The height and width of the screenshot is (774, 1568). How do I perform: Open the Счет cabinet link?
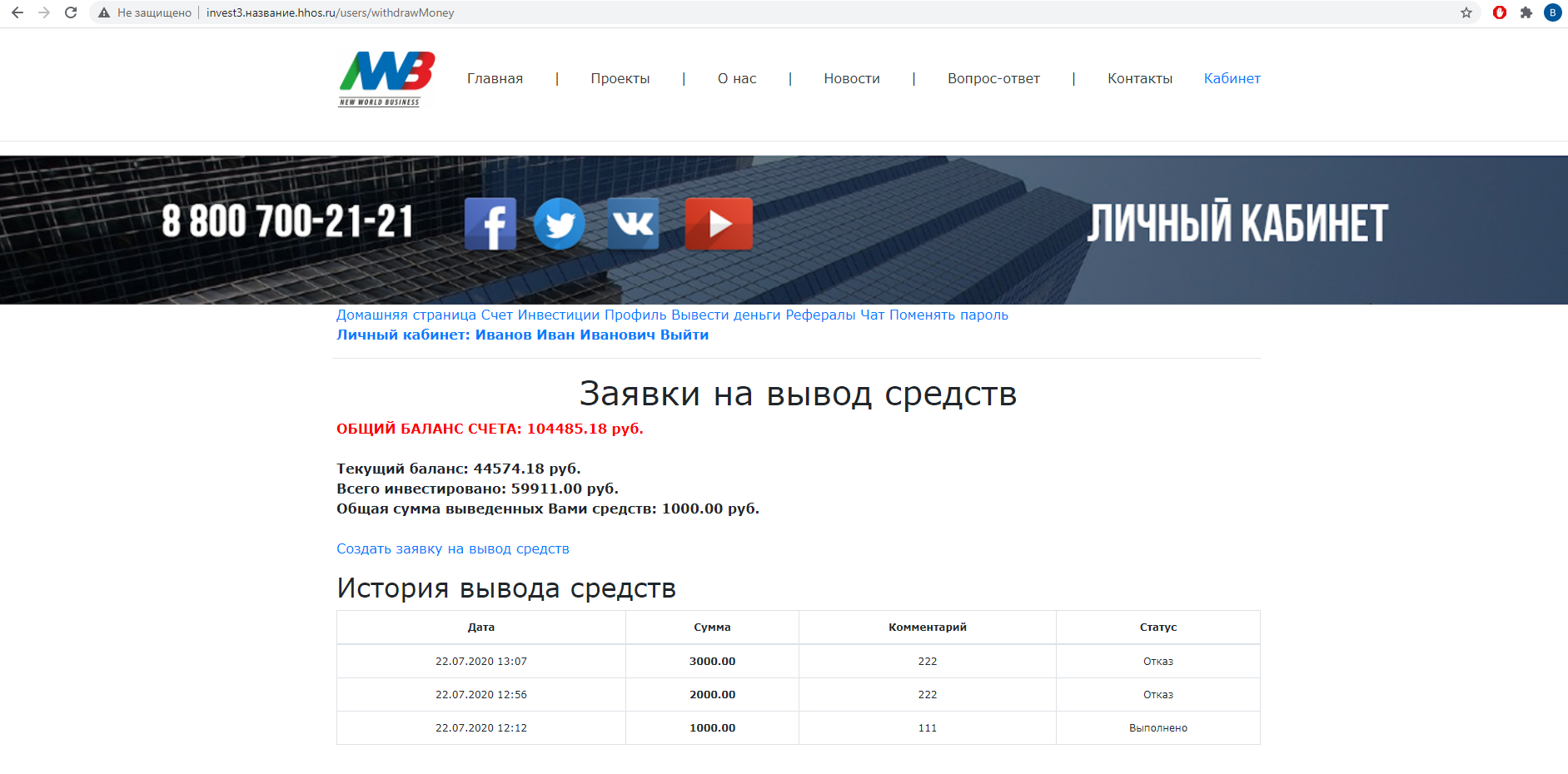(x=497, y=315)
